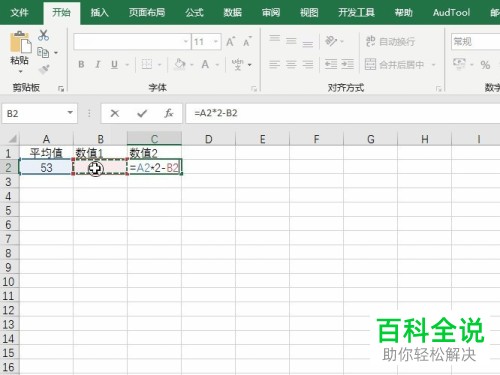Click the Borders icon

tap(147, 64)
